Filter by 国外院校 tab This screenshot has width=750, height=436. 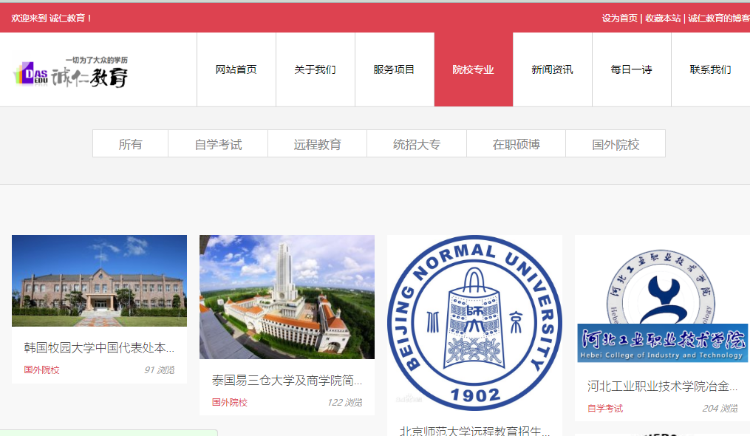tap(616, 144)
